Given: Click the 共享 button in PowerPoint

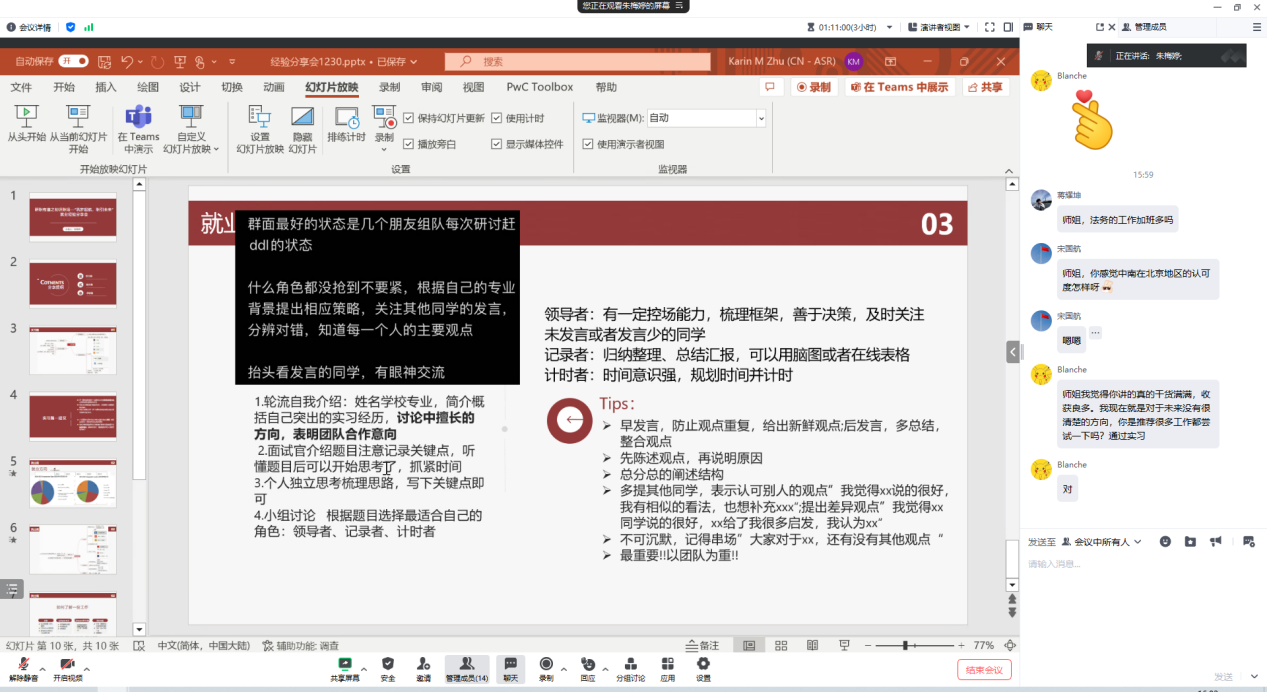Looking at the screenshot, I should 985,87.
